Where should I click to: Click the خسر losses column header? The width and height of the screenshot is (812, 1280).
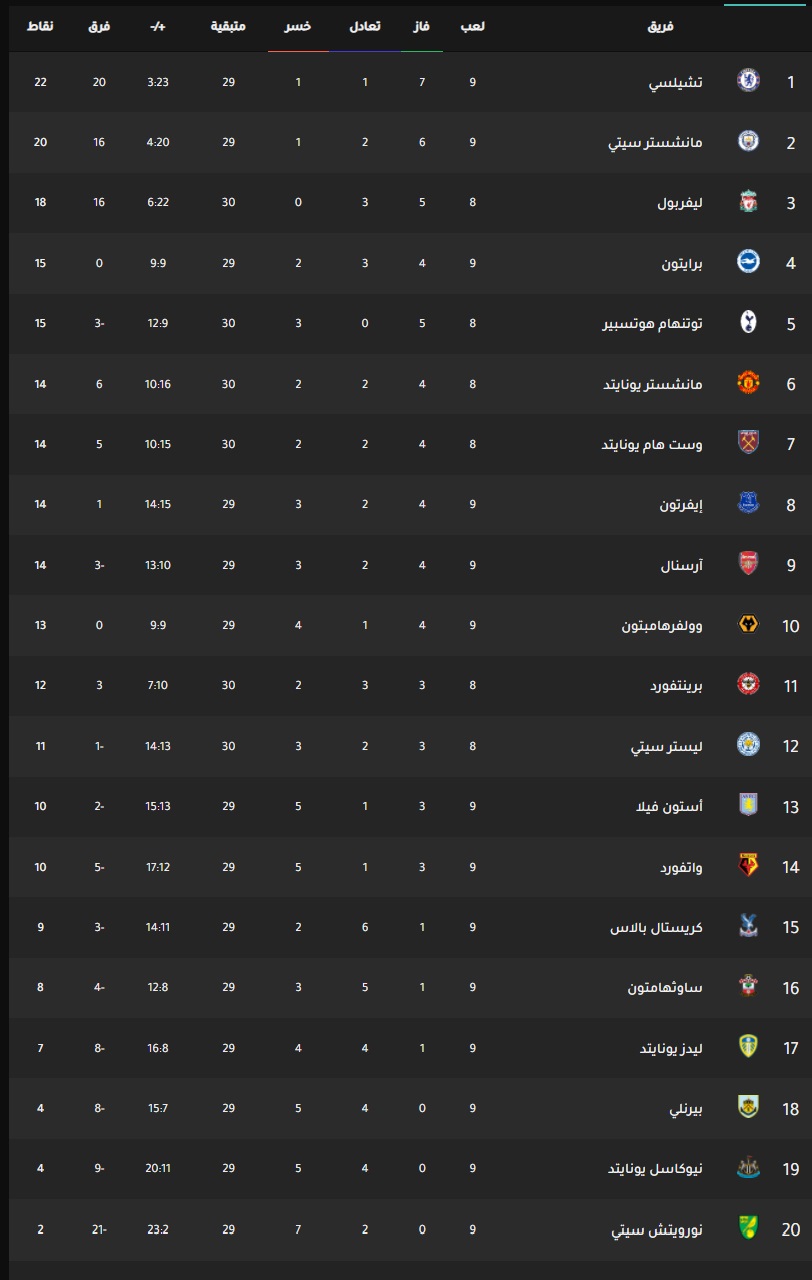coord(298,26)
